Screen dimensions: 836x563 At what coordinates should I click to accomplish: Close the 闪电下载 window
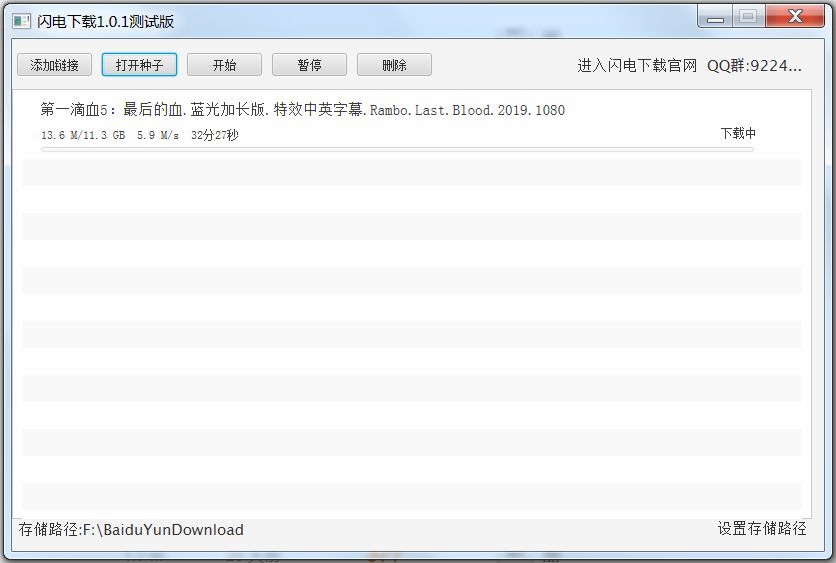(796, 17)
